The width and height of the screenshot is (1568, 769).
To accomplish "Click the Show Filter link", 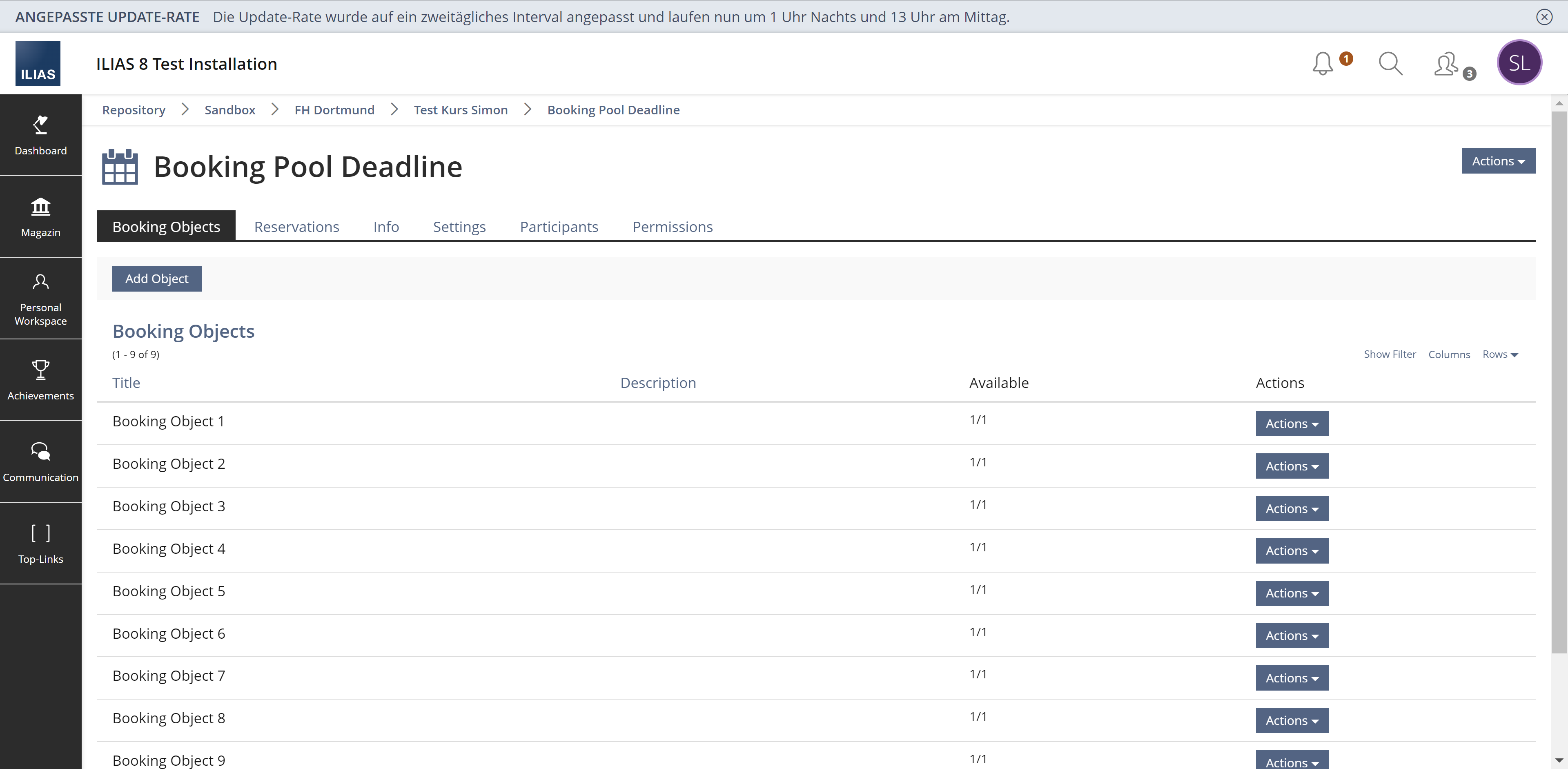I will (1390, 354).
